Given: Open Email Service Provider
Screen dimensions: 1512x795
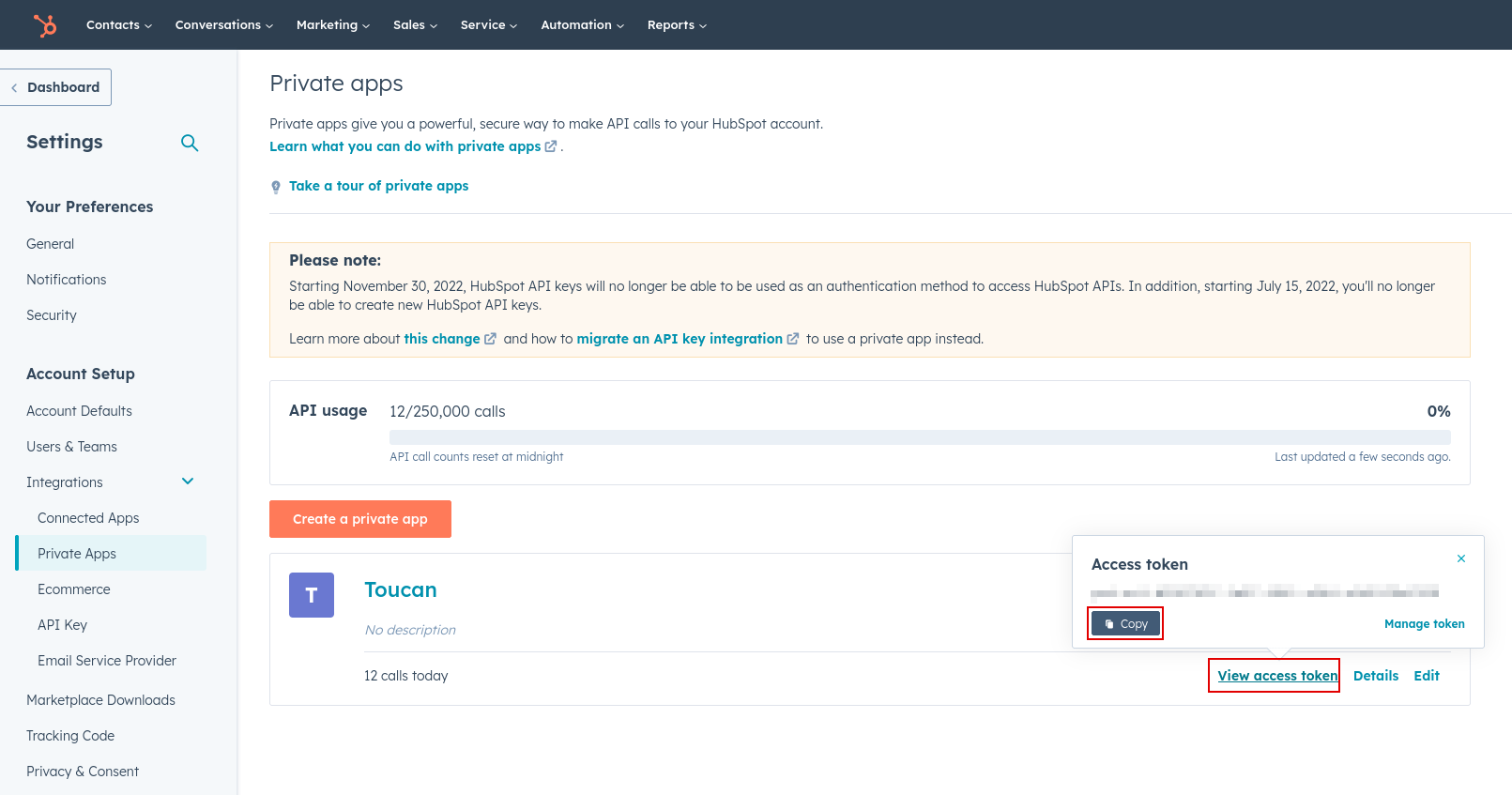Looking at the screenshot, I should pos(107,661).
